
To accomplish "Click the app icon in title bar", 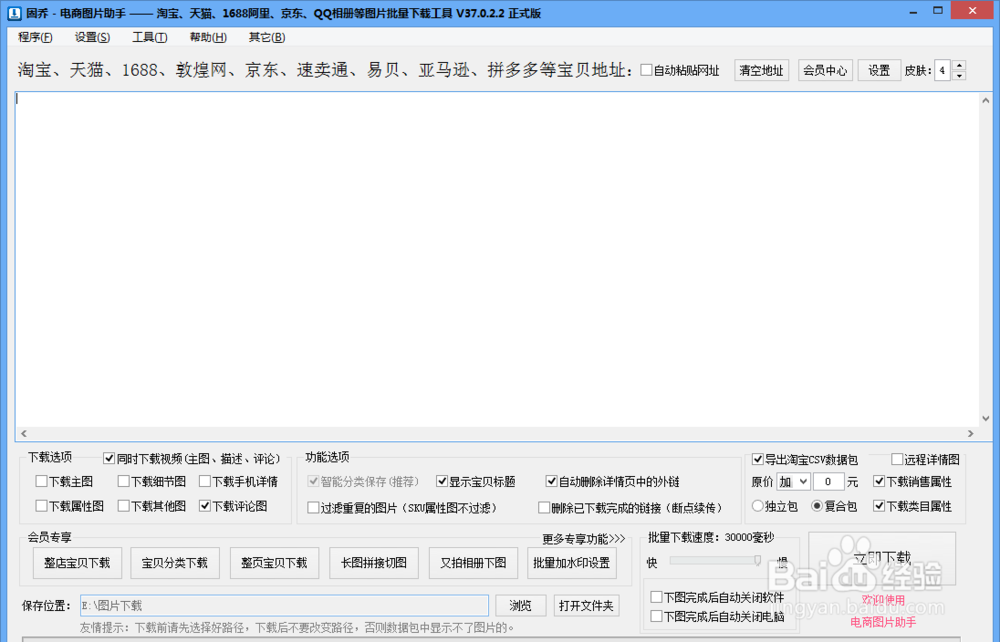I will pos(13,13).
